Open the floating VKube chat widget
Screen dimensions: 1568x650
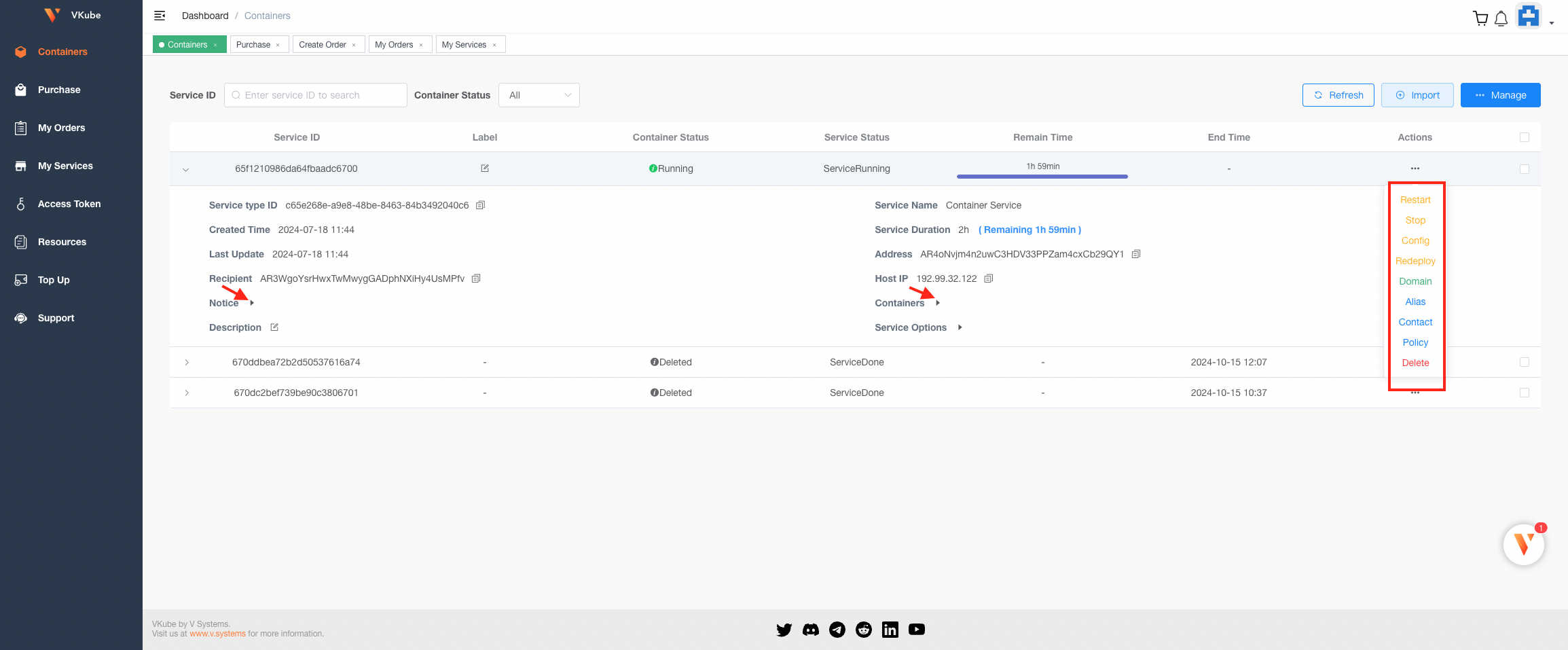[x=1524, y=544]
